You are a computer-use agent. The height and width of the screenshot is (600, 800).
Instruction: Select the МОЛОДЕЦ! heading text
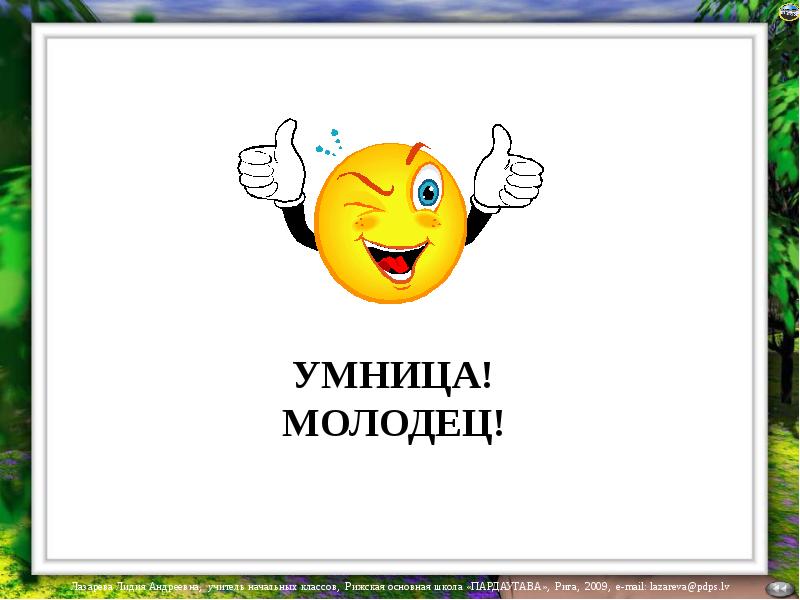click(392, 424)
